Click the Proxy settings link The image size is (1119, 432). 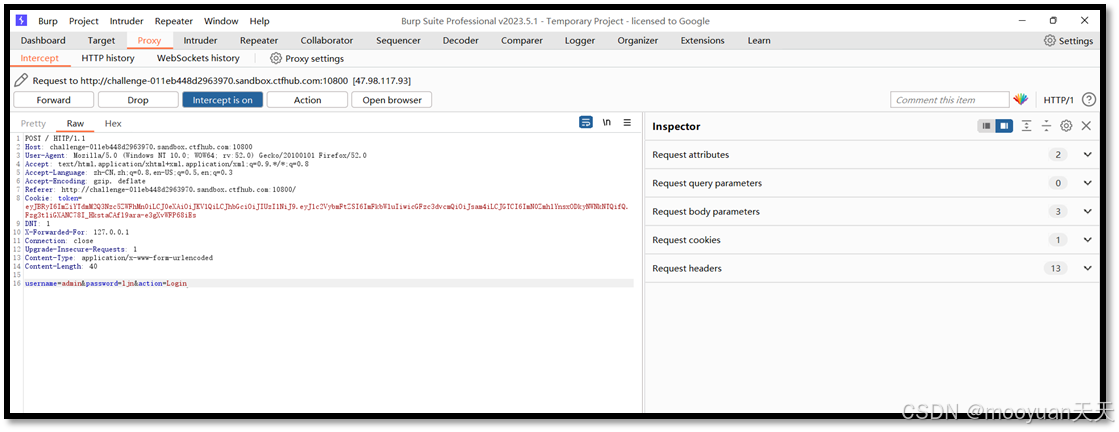314,59
